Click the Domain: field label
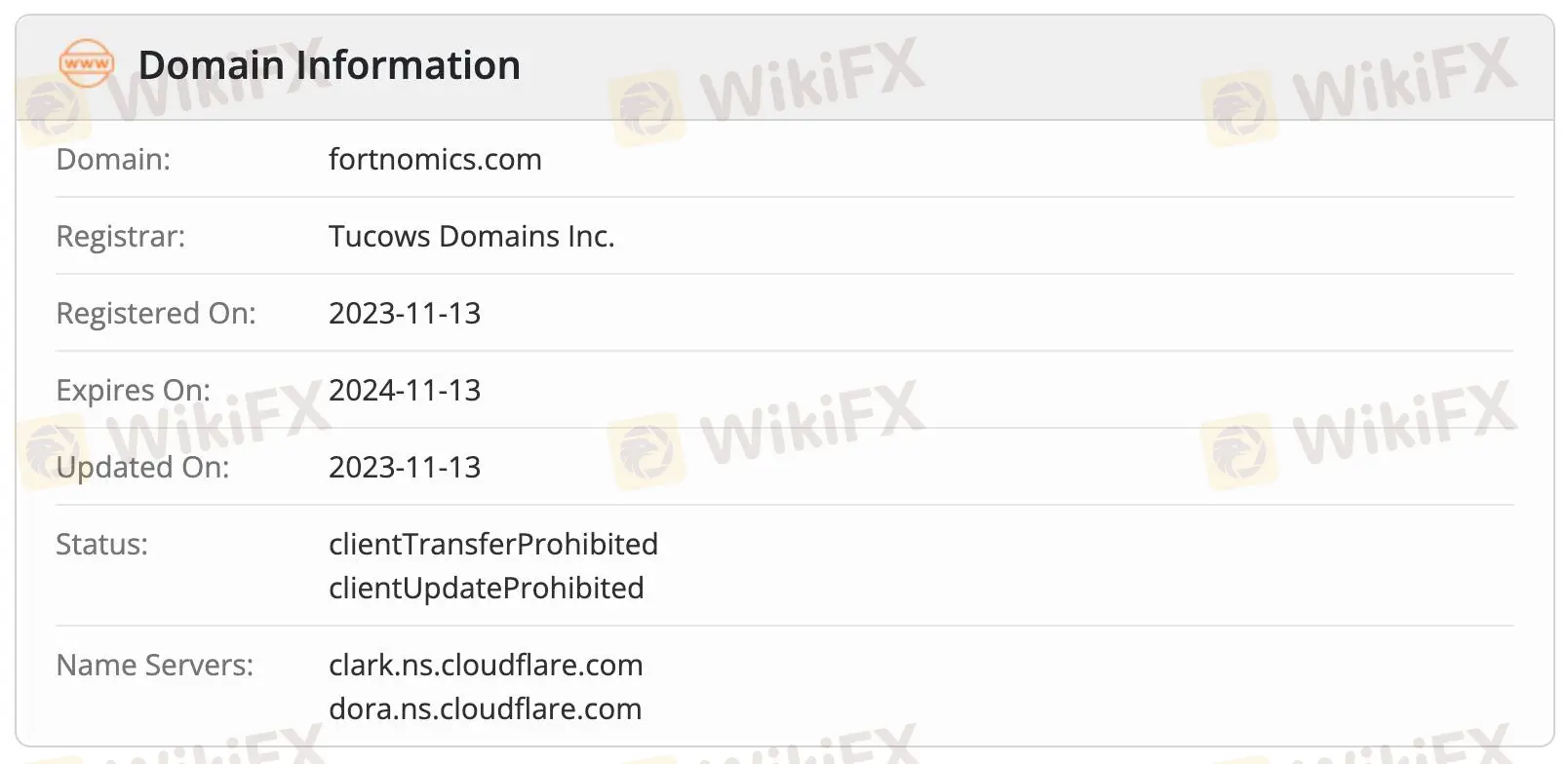The height and width of the screenshot is (764, 1568). (113, 159)
